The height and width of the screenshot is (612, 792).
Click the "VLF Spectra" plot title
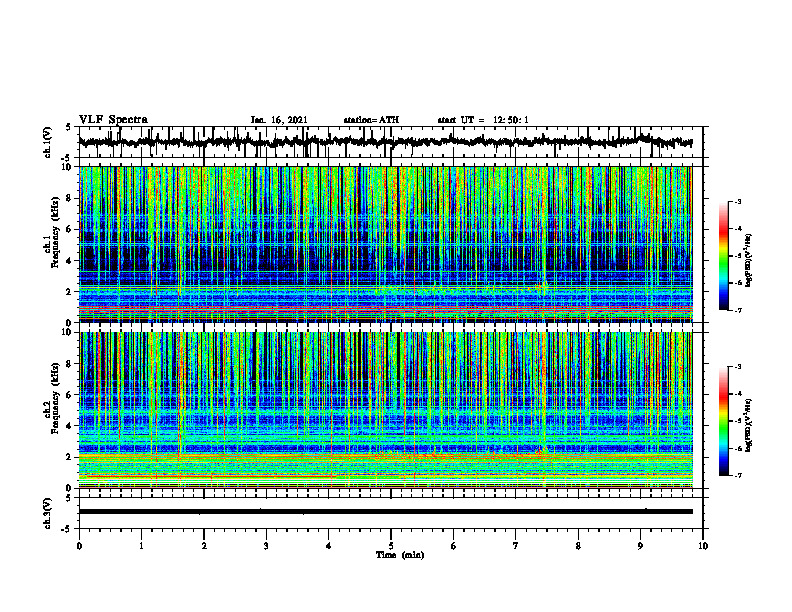coord(113,120)
